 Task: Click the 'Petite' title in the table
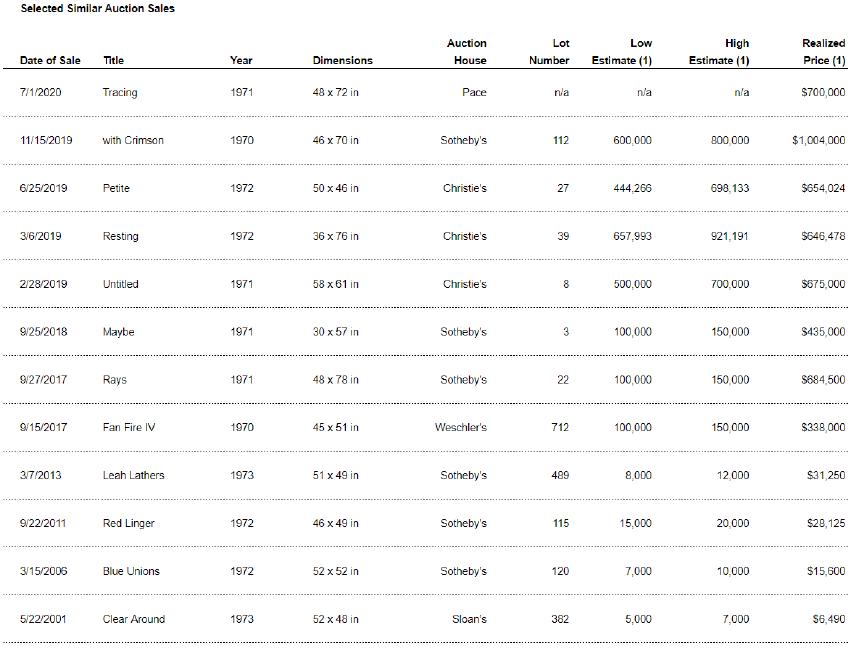116,189
